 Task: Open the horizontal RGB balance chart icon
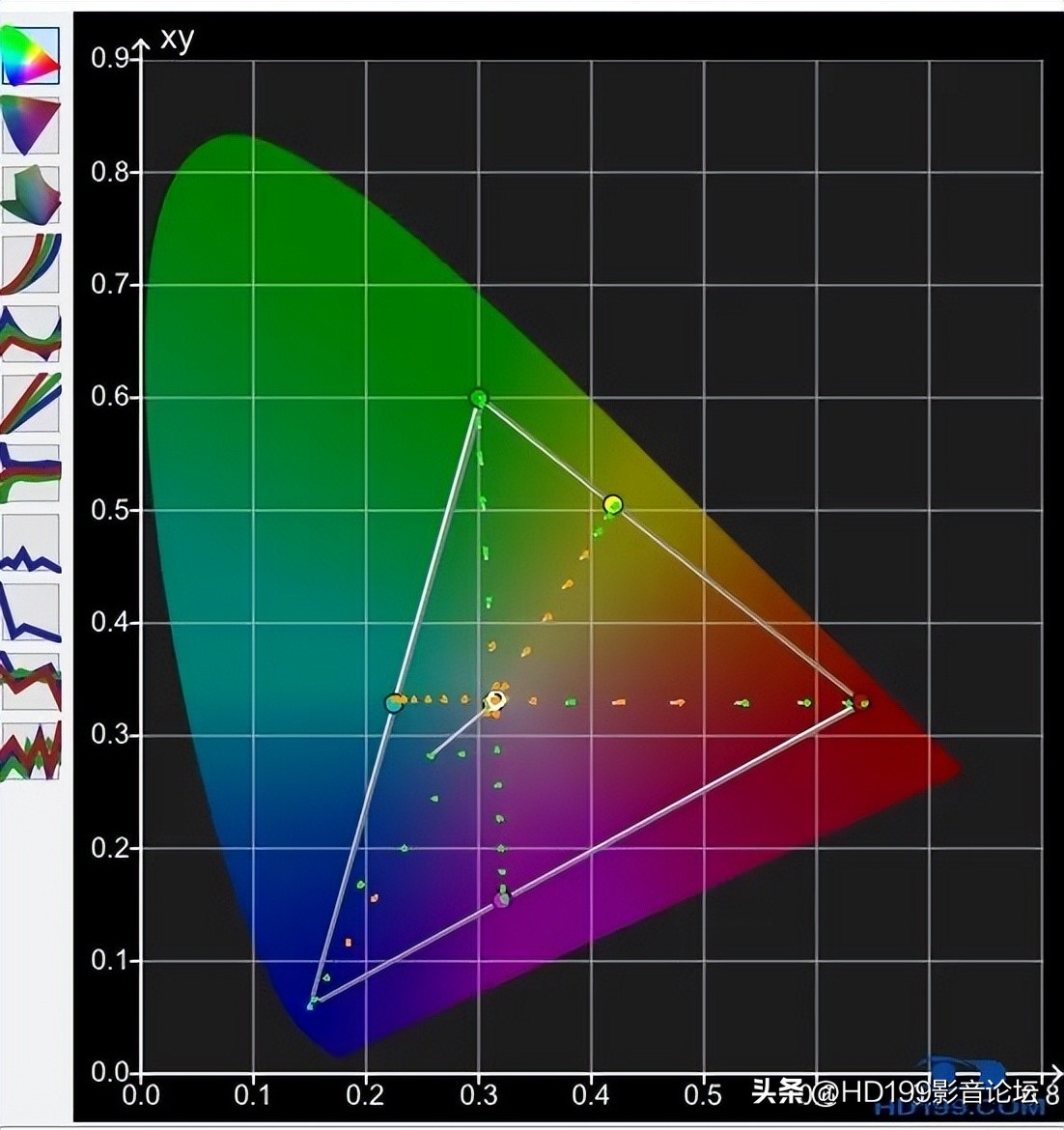tap(31, 472)
